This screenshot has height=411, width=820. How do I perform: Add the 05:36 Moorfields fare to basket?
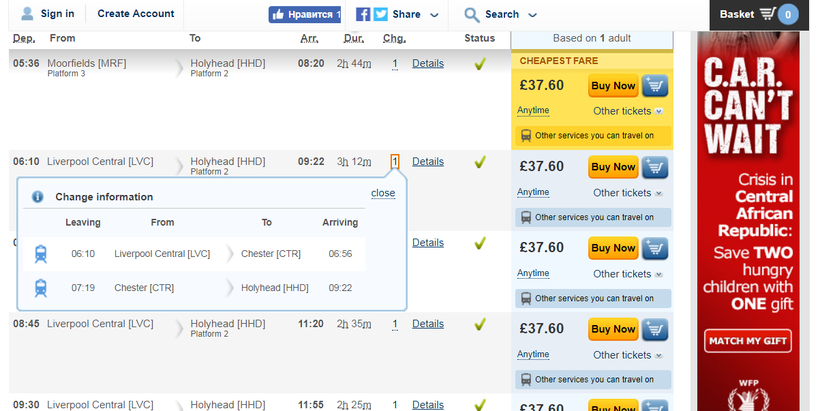[655, 86]
